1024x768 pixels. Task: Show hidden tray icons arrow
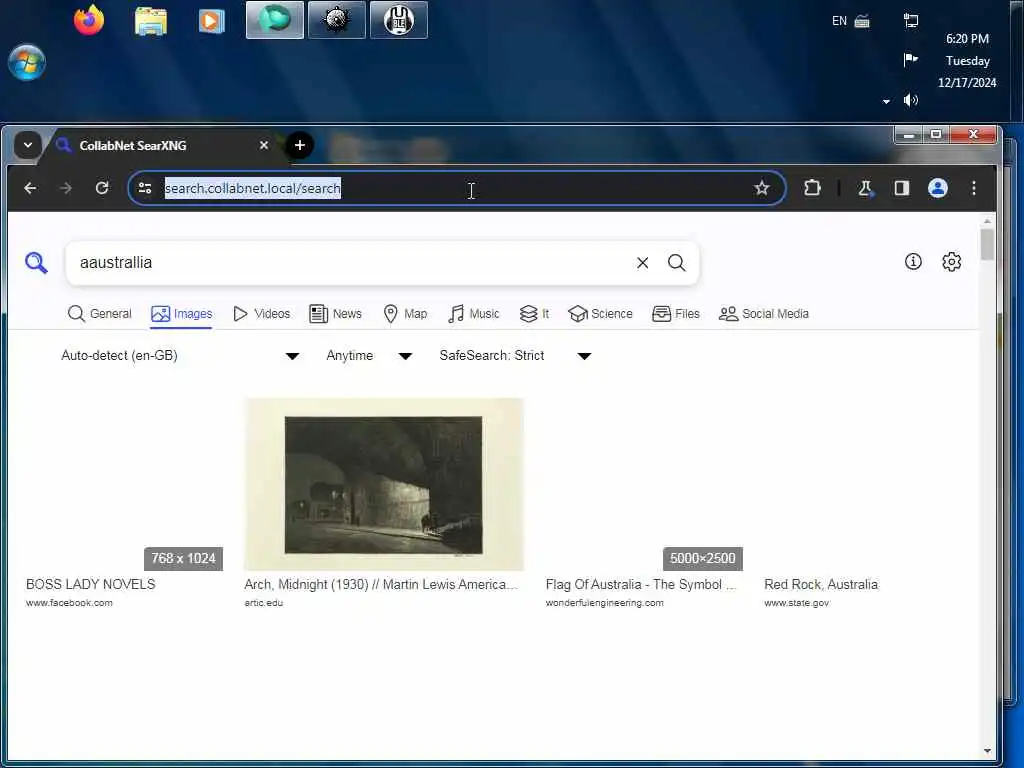point(886,101)
